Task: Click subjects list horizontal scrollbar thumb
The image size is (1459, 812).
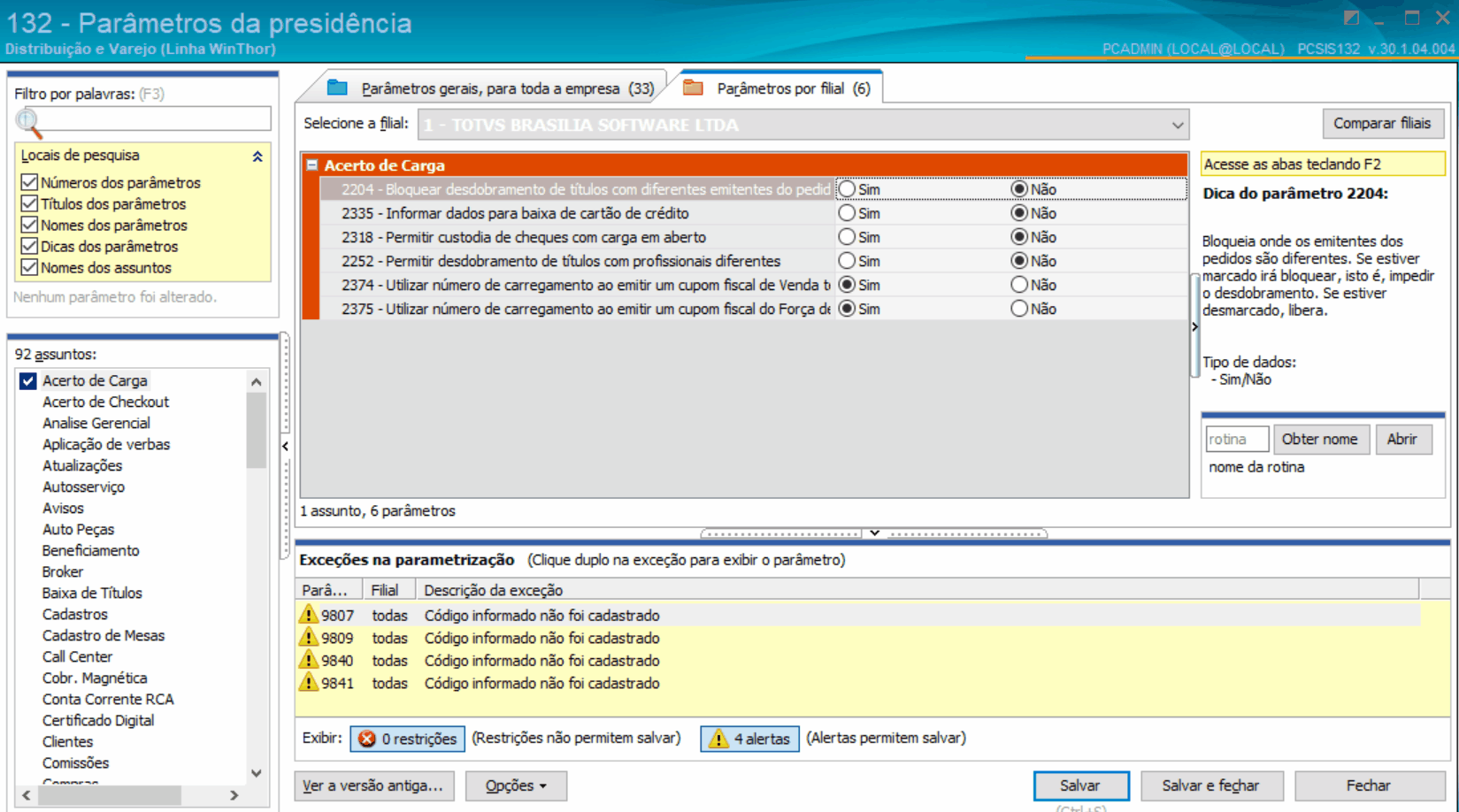Action: coord(110,795)
